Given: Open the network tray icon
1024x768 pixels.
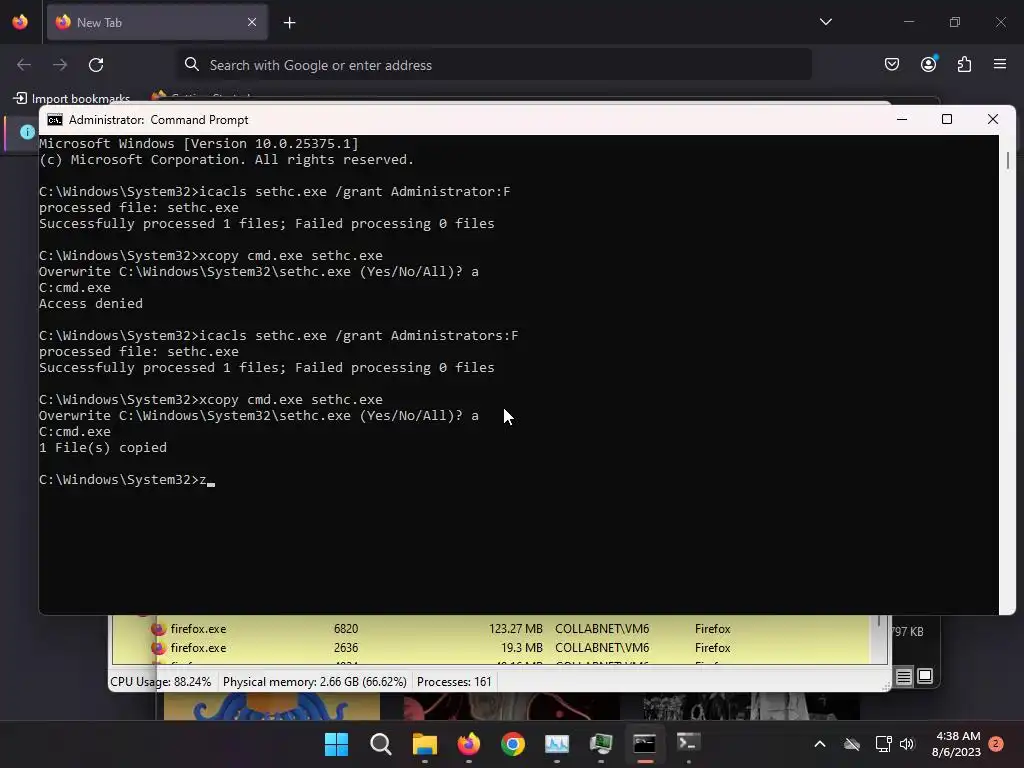Looking at the screenshot, I should click(883, 744).
